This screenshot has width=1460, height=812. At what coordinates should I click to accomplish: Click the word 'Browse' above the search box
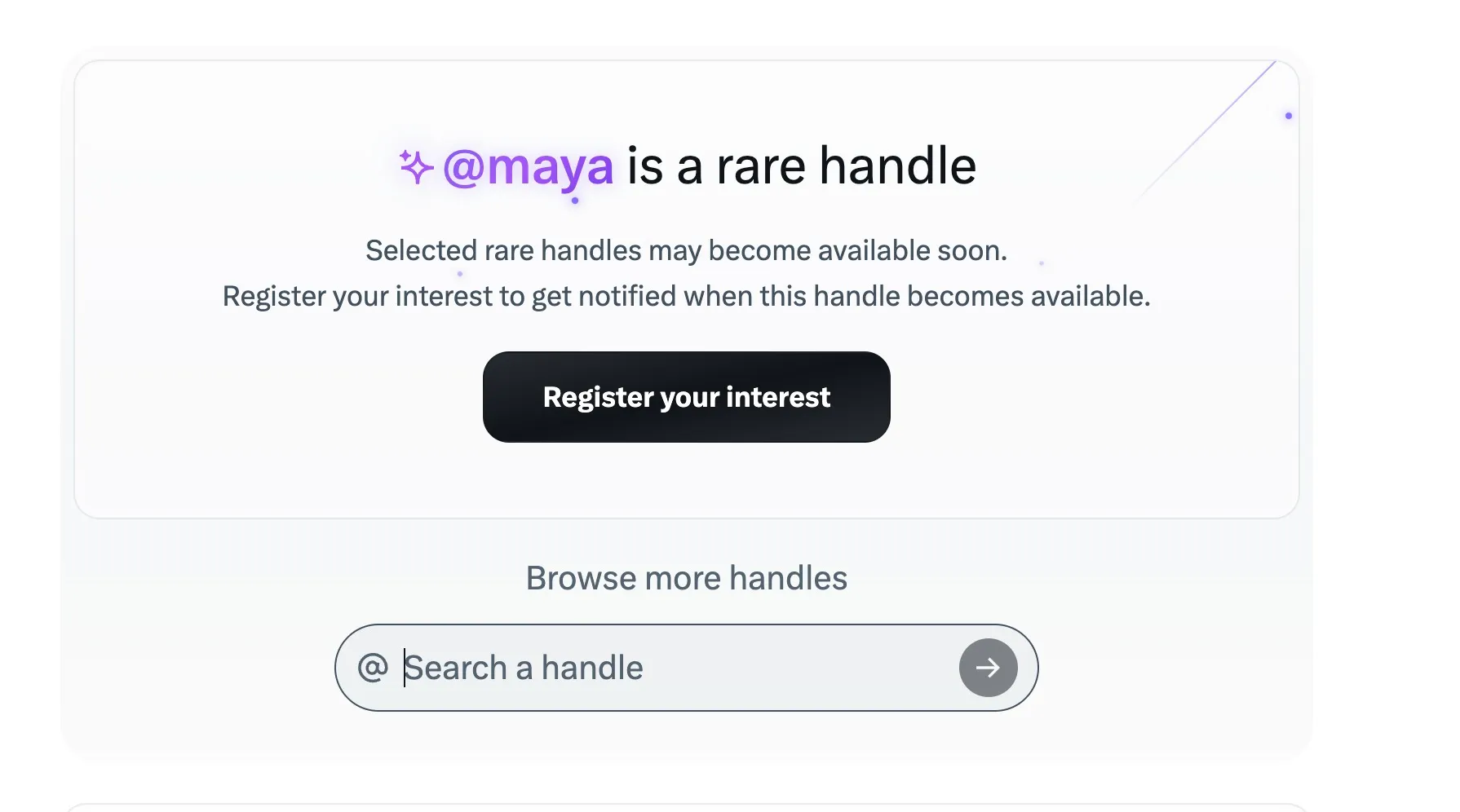pyautogui.click(x=581, y=578)
